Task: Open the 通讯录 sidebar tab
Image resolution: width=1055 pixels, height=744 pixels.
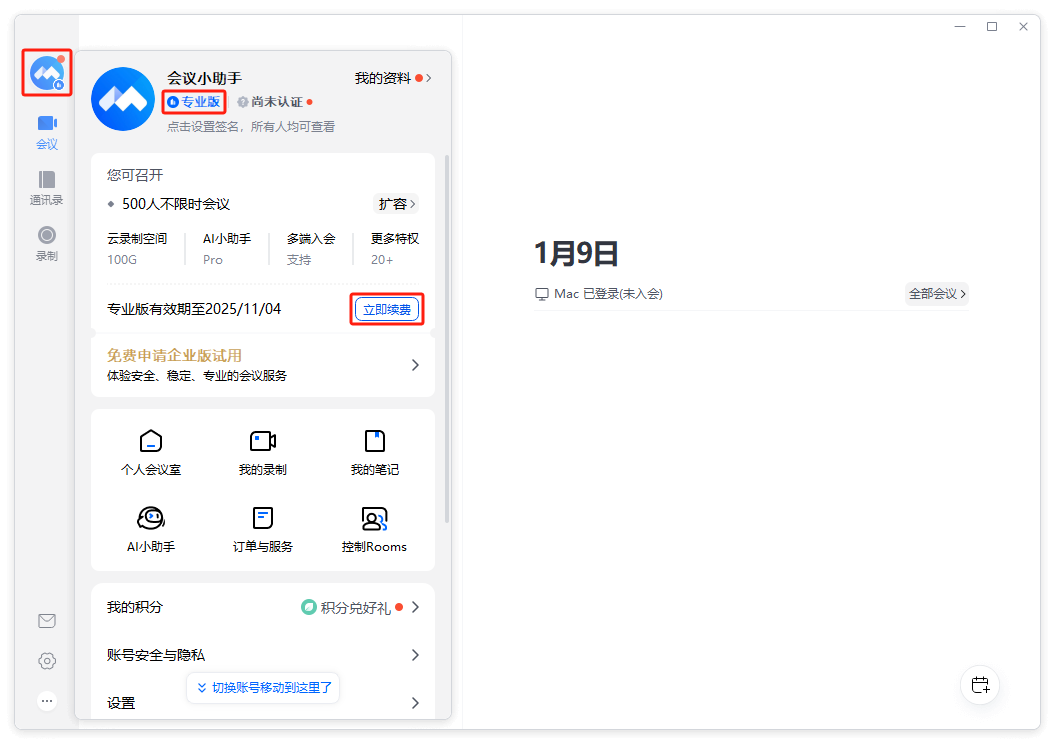Action: pyautogui.click(x=46, y=188)
